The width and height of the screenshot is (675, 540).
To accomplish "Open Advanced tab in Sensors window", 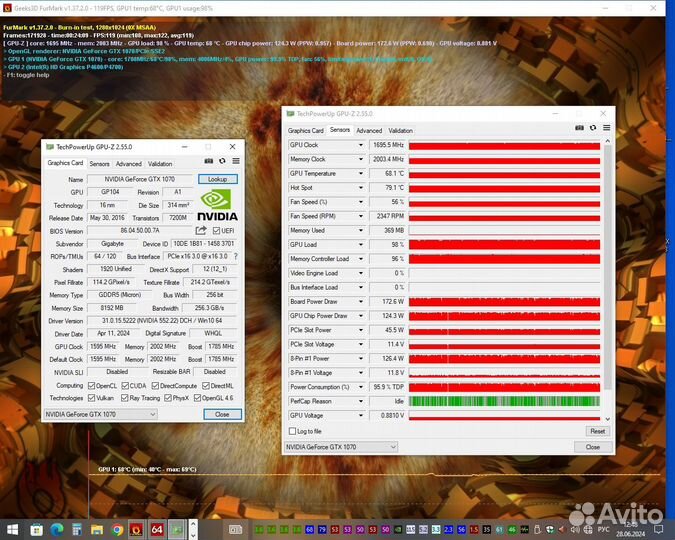I will (x=369, y=130).
